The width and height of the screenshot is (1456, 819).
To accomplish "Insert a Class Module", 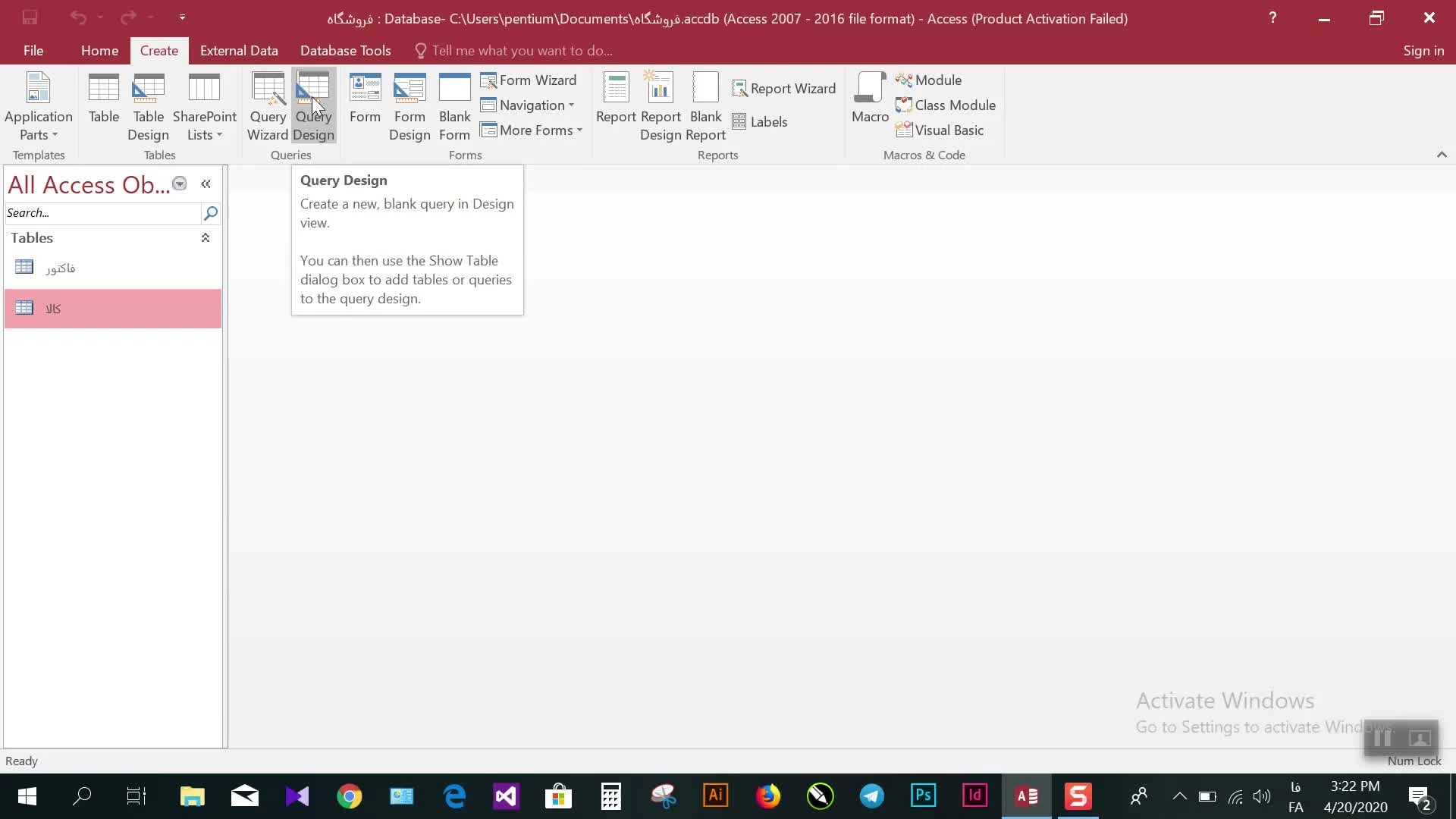I will [x=946, y=105].
